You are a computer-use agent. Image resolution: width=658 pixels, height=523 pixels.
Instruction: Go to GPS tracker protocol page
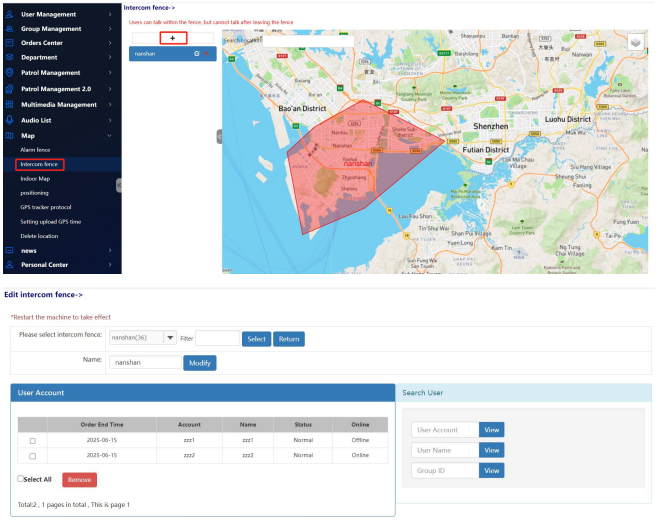pyautogui.click(x=48, y=207)
